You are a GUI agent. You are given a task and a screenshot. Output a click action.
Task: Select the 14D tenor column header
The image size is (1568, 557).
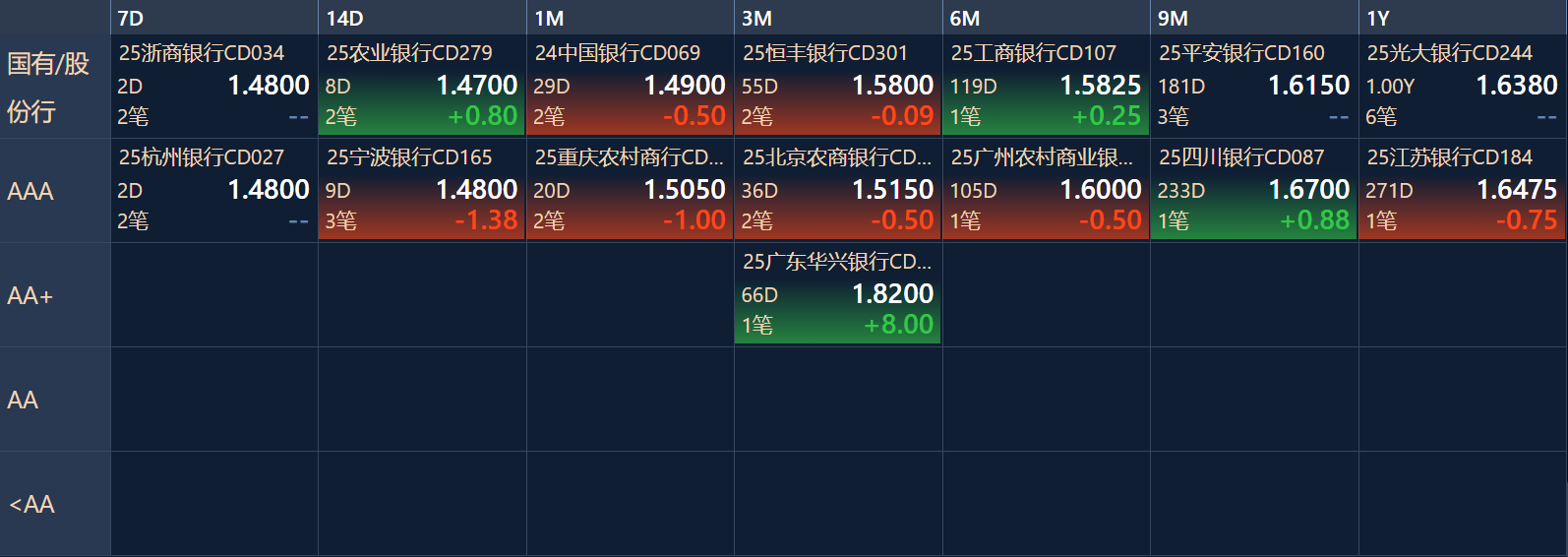[422, 18]
